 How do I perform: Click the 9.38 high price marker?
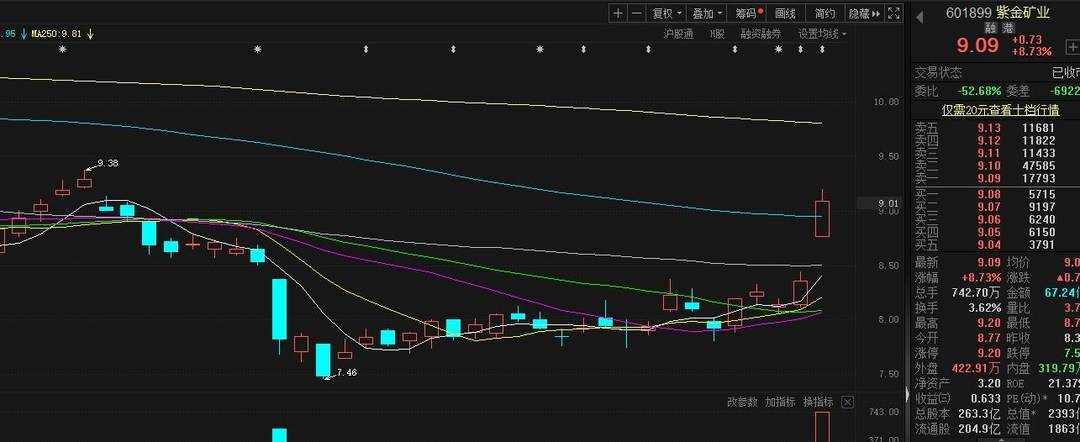click(107, 163)
